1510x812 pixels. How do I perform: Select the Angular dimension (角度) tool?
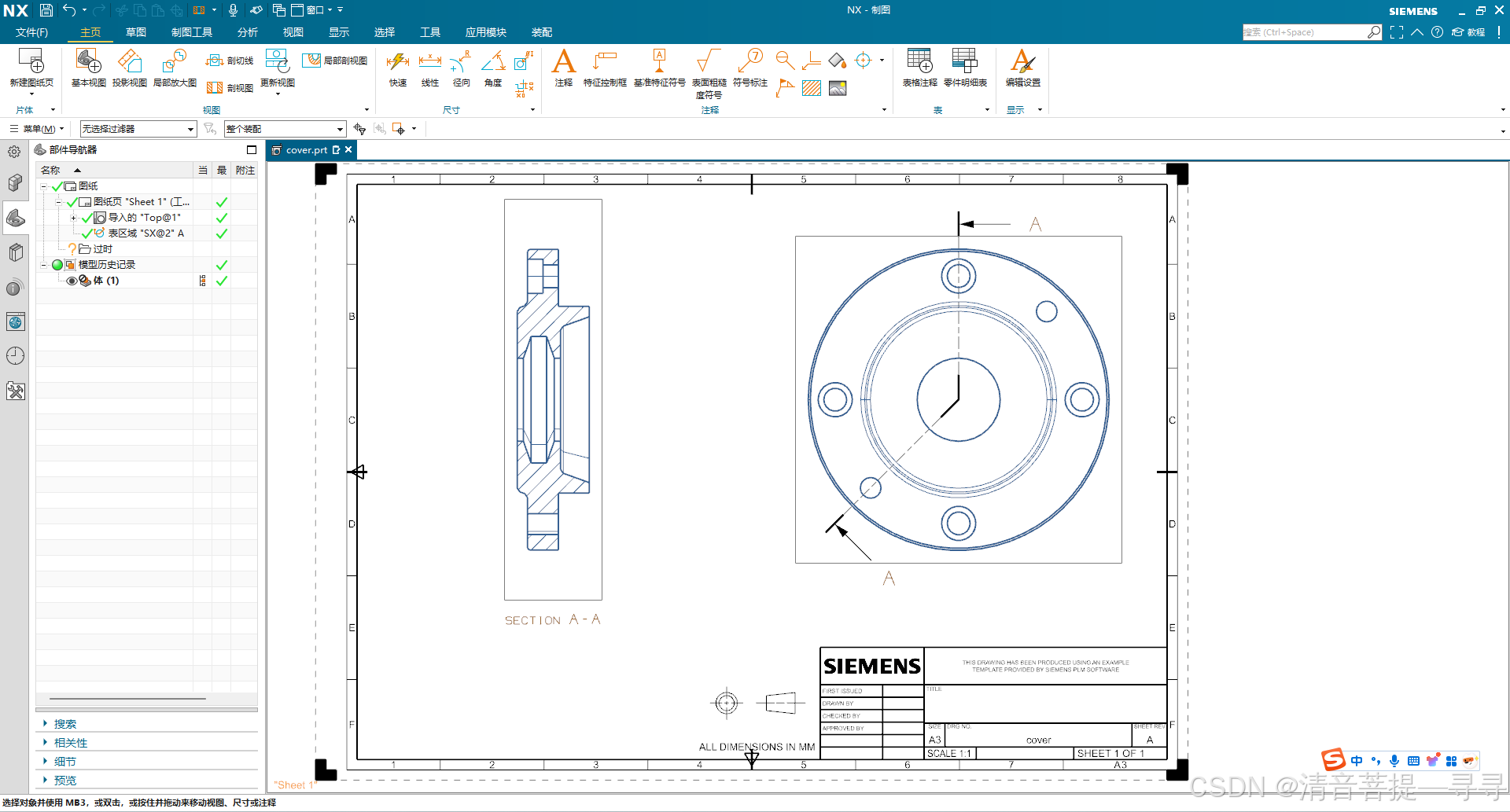(493, 68)
